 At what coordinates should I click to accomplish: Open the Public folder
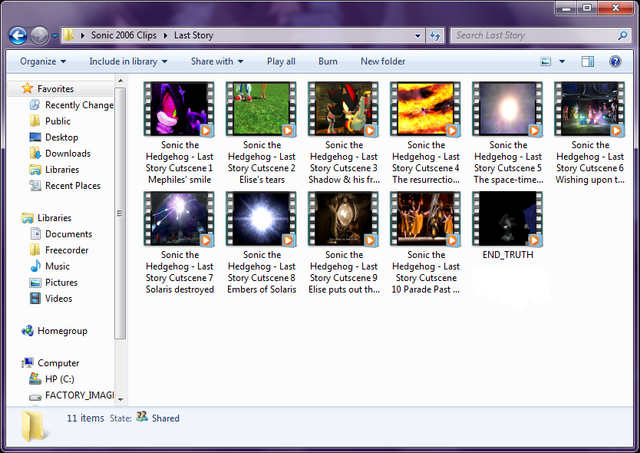point(50,121)
